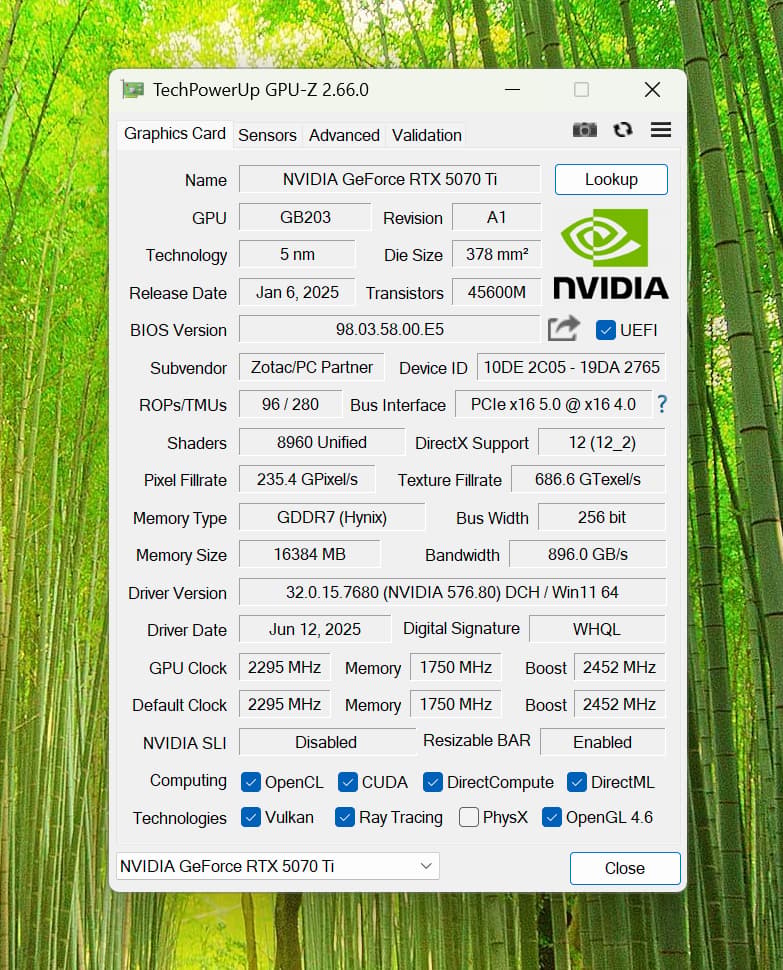Click the NVIDIA SLI field Disabled

[x=326, y=742]
